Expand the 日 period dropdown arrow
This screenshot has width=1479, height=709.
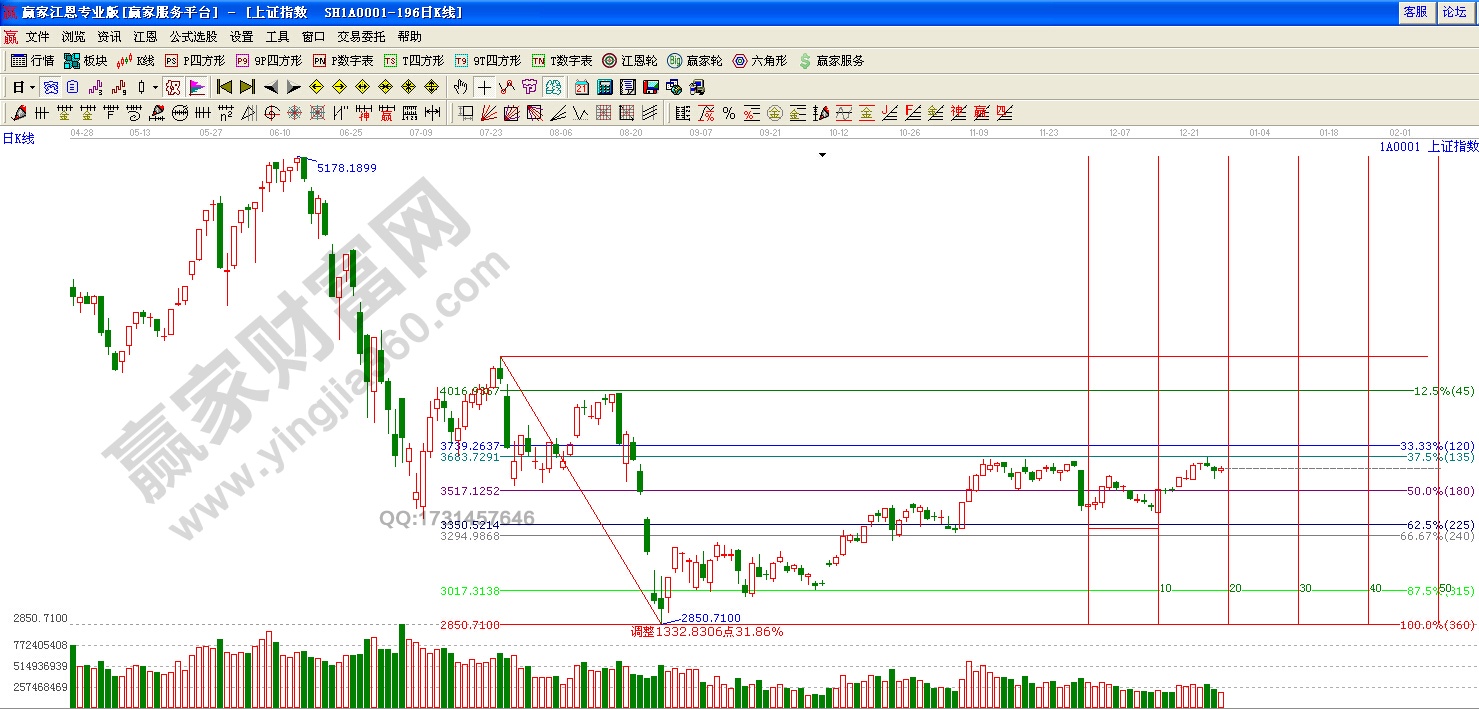tap(31, 87)
